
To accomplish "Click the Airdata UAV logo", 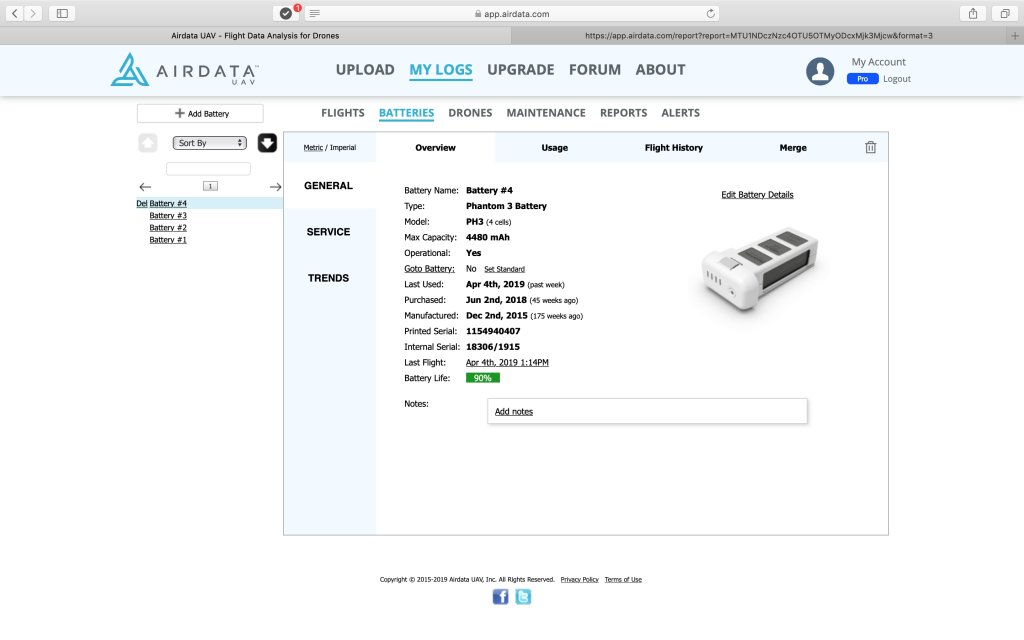I will tap(185, 69).
